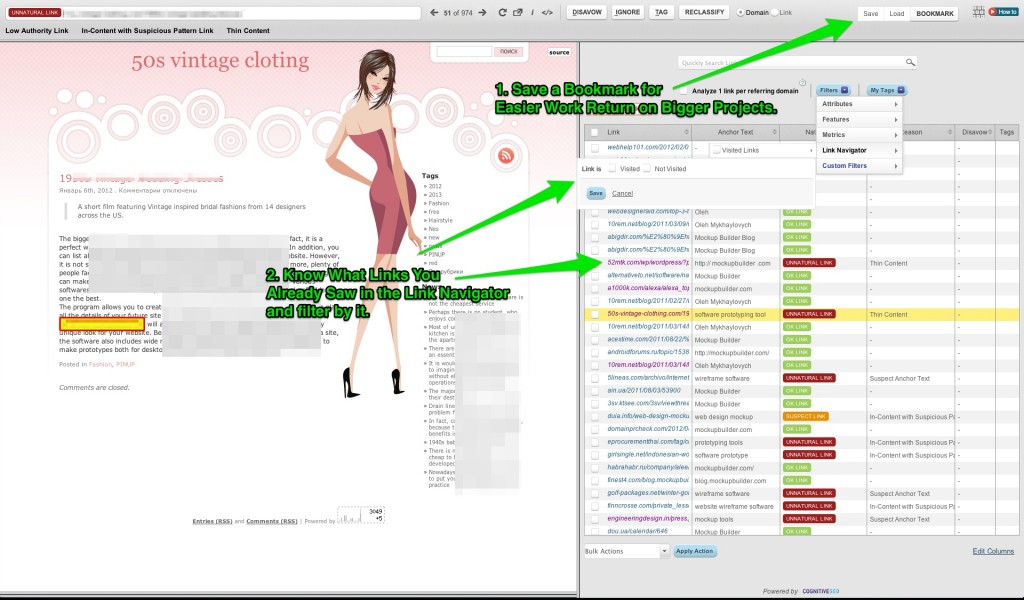1024x600 pixels.
Task: Check Analyze 1 link per referring domain
Action: pos(684,91)
